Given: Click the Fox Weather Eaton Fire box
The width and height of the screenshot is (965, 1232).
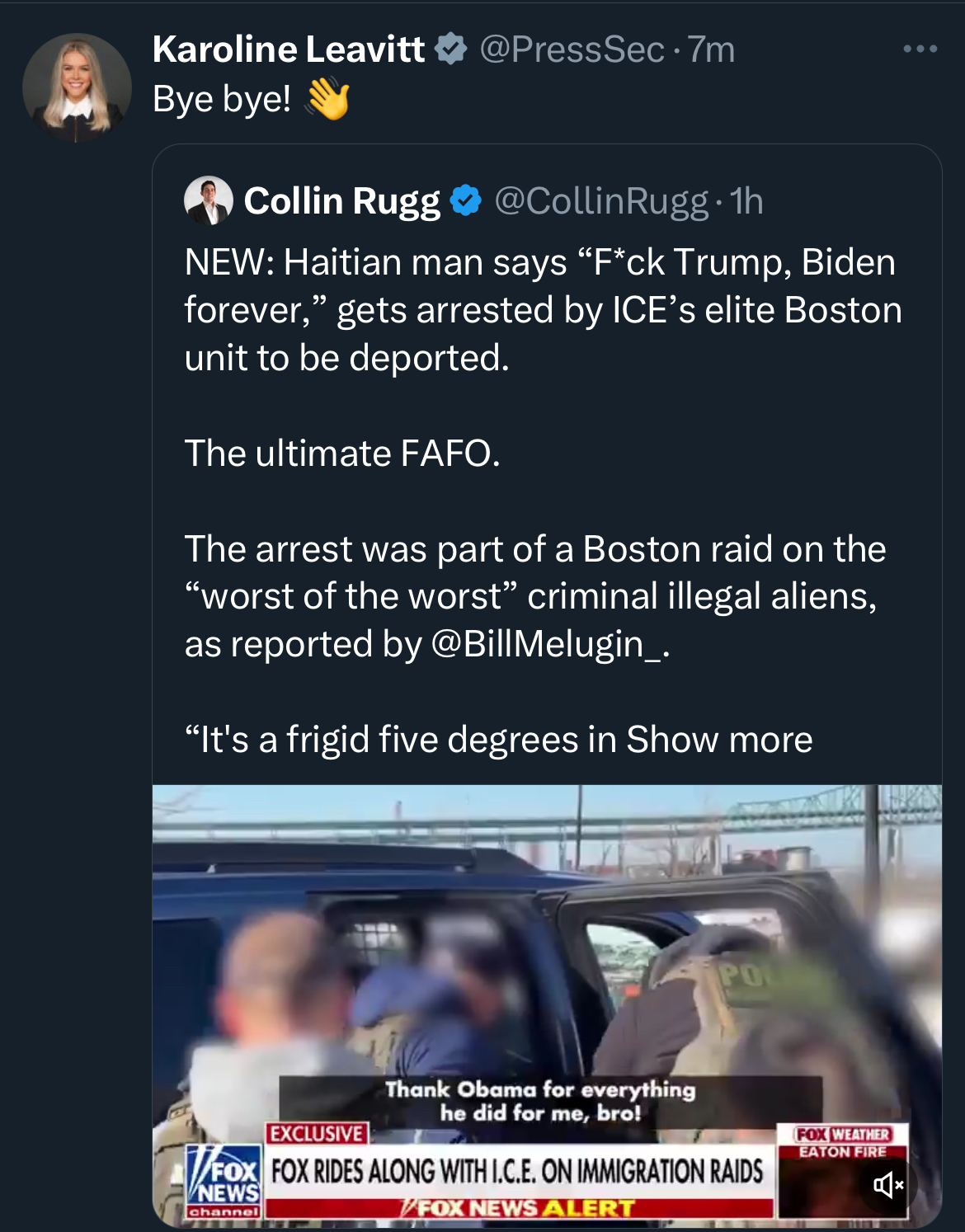Looking at the screenshot, I should [x=842, y=1143].
